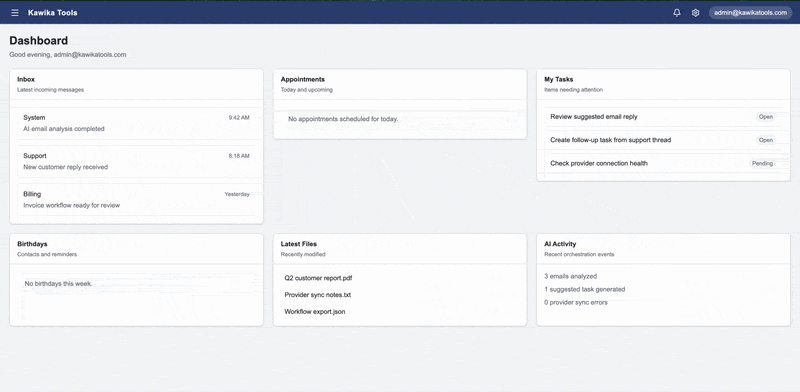This screenshot has width=800, height=392.
Task: Click the Appointments card heading
Action: click(303, 80)
